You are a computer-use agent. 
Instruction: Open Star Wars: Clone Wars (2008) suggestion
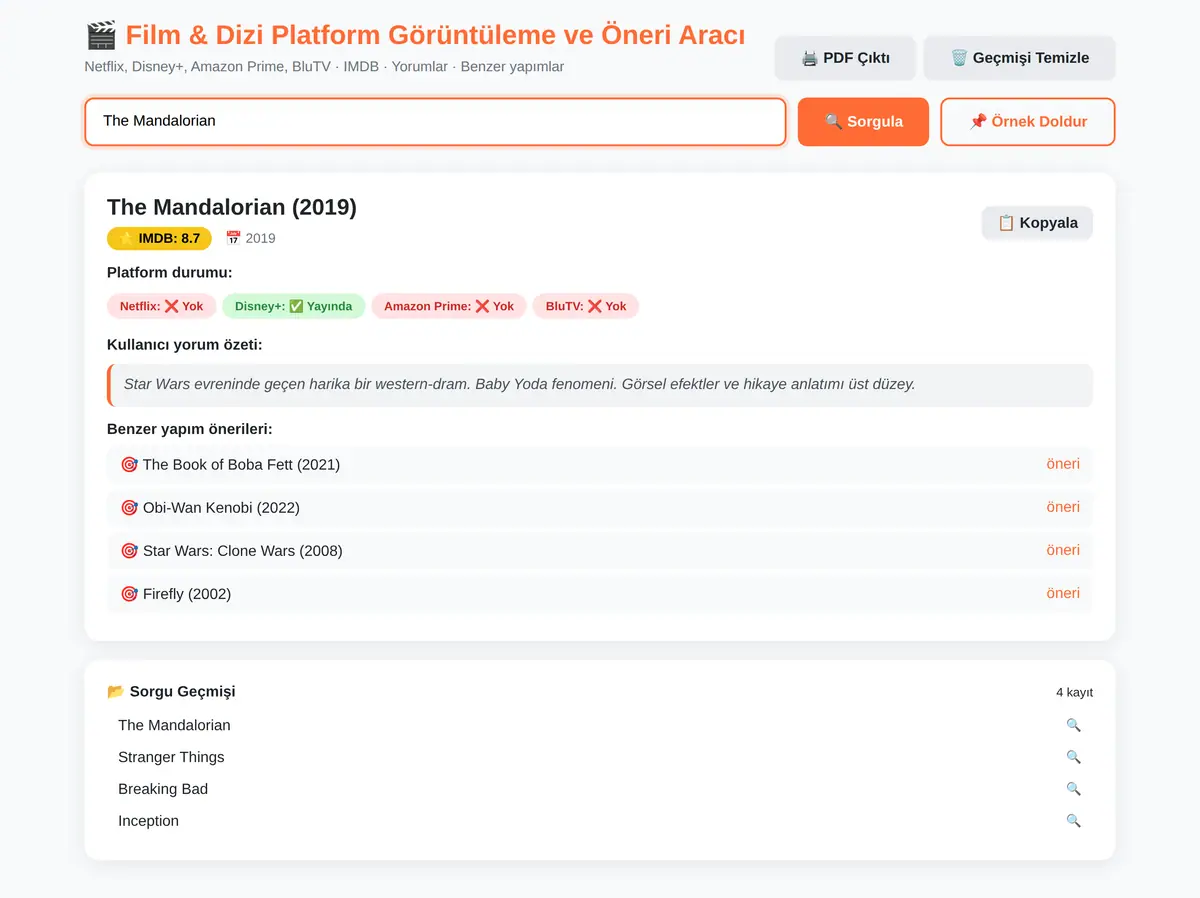coord(600,550)
